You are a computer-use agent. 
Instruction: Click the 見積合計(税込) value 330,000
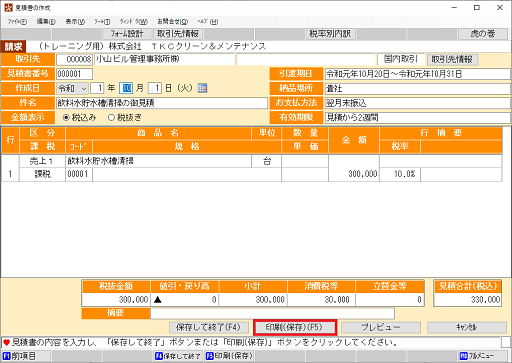tap(467, 300)
